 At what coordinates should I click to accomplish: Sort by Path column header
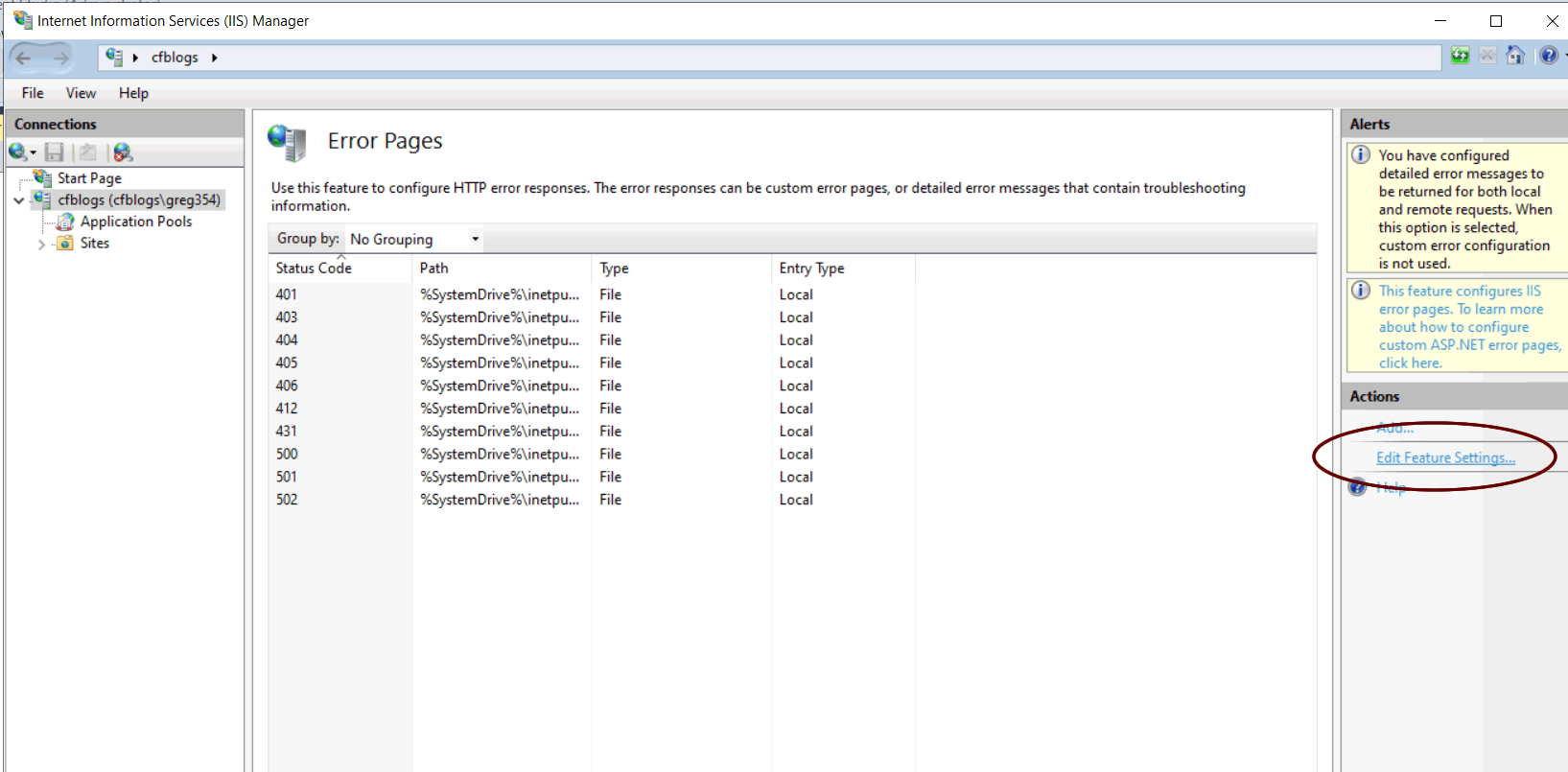502,269
